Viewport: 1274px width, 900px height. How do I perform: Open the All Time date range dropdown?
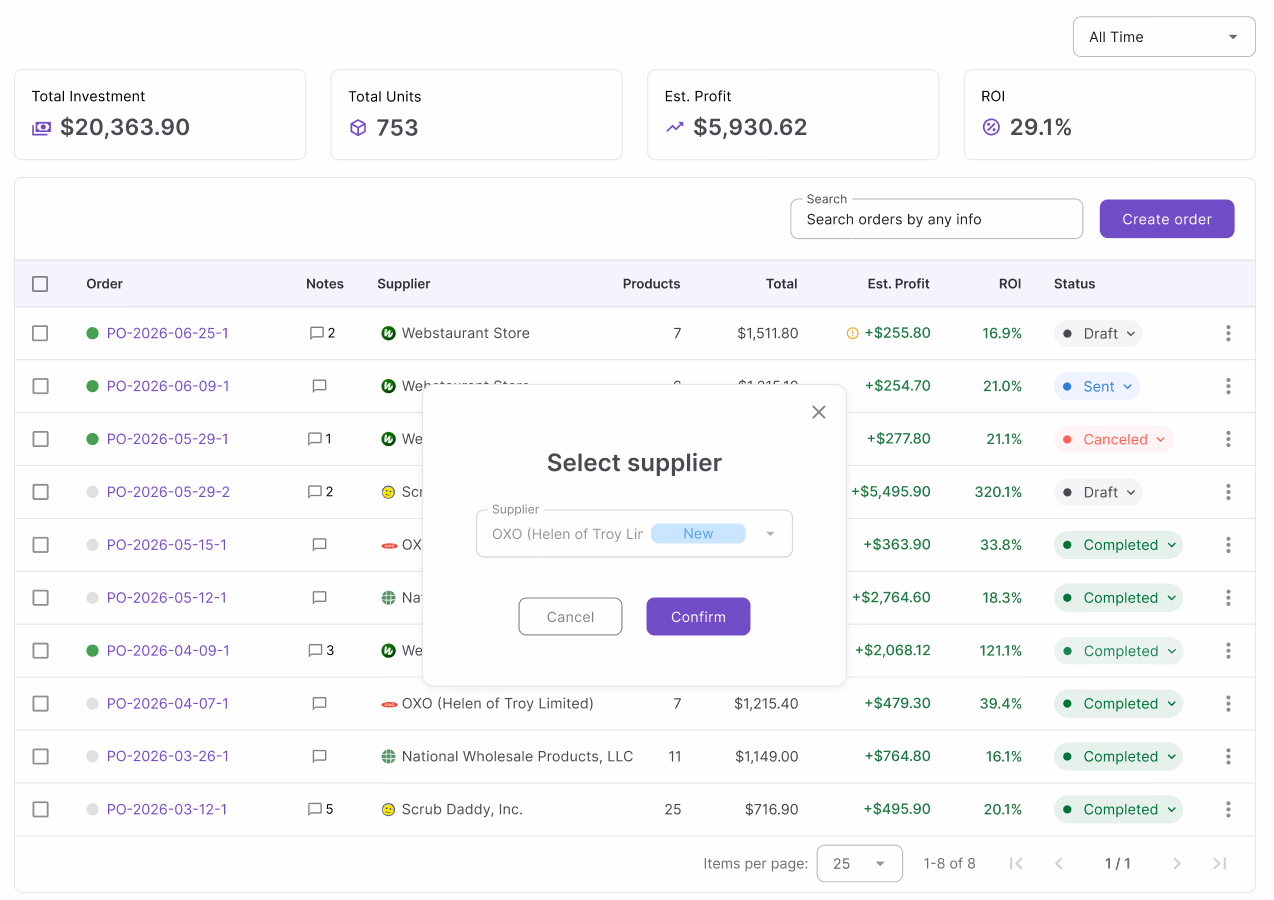tap(1164, 37)
